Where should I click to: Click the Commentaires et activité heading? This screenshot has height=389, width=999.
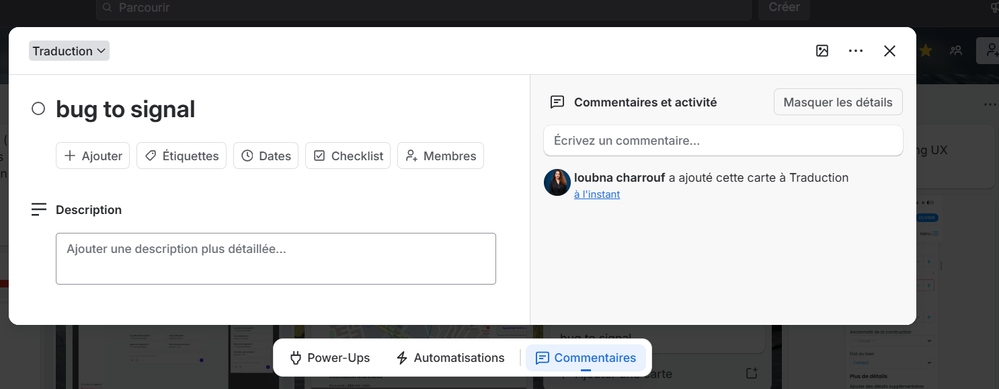pyautogui.click(x=645, y=102)
